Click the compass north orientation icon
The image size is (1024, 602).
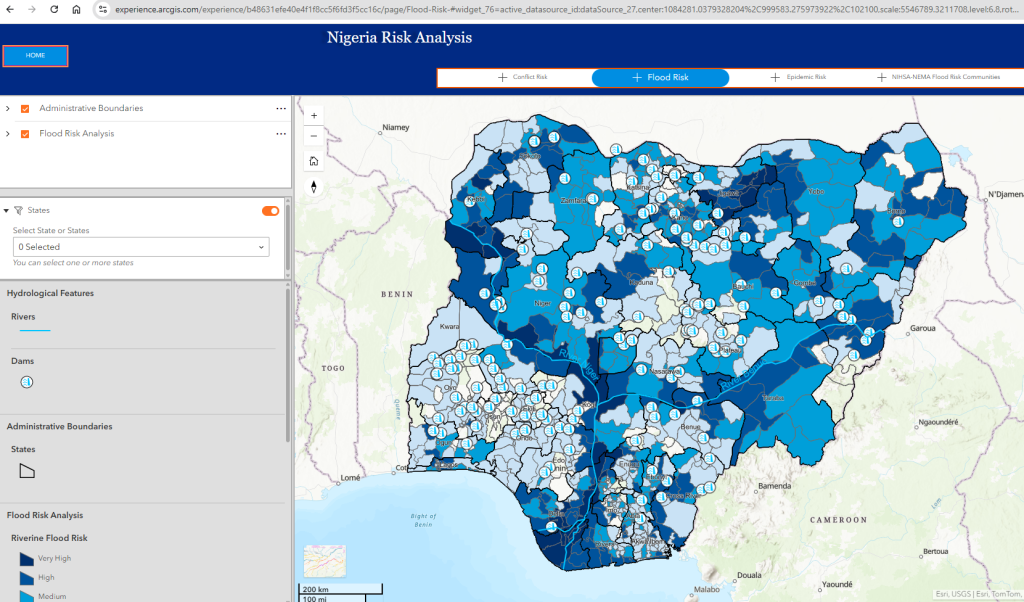(x=314, y=186)
